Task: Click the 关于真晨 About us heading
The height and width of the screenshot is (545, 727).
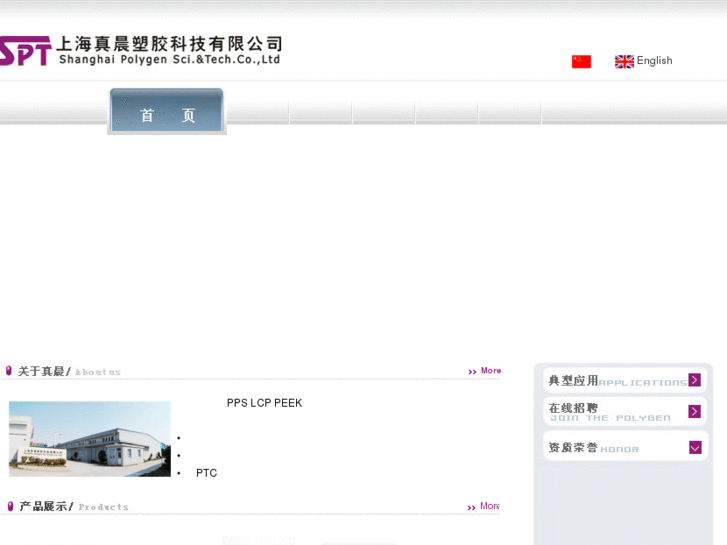Action: pyautogui.click(x=69, y=371)
